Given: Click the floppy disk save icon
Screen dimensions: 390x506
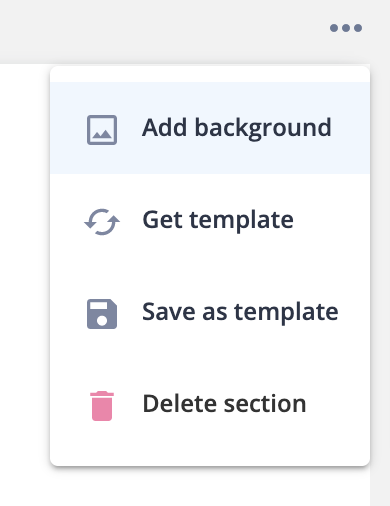Looking at the screenshot, I should coord(102,314).
